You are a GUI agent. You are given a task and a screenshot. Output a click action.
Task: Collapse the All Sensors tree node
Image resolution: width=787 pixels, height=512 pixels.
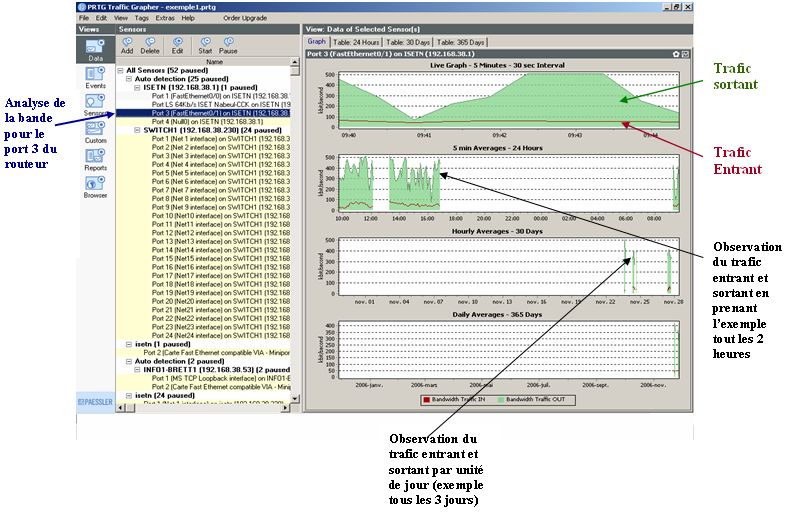point(120,71)
